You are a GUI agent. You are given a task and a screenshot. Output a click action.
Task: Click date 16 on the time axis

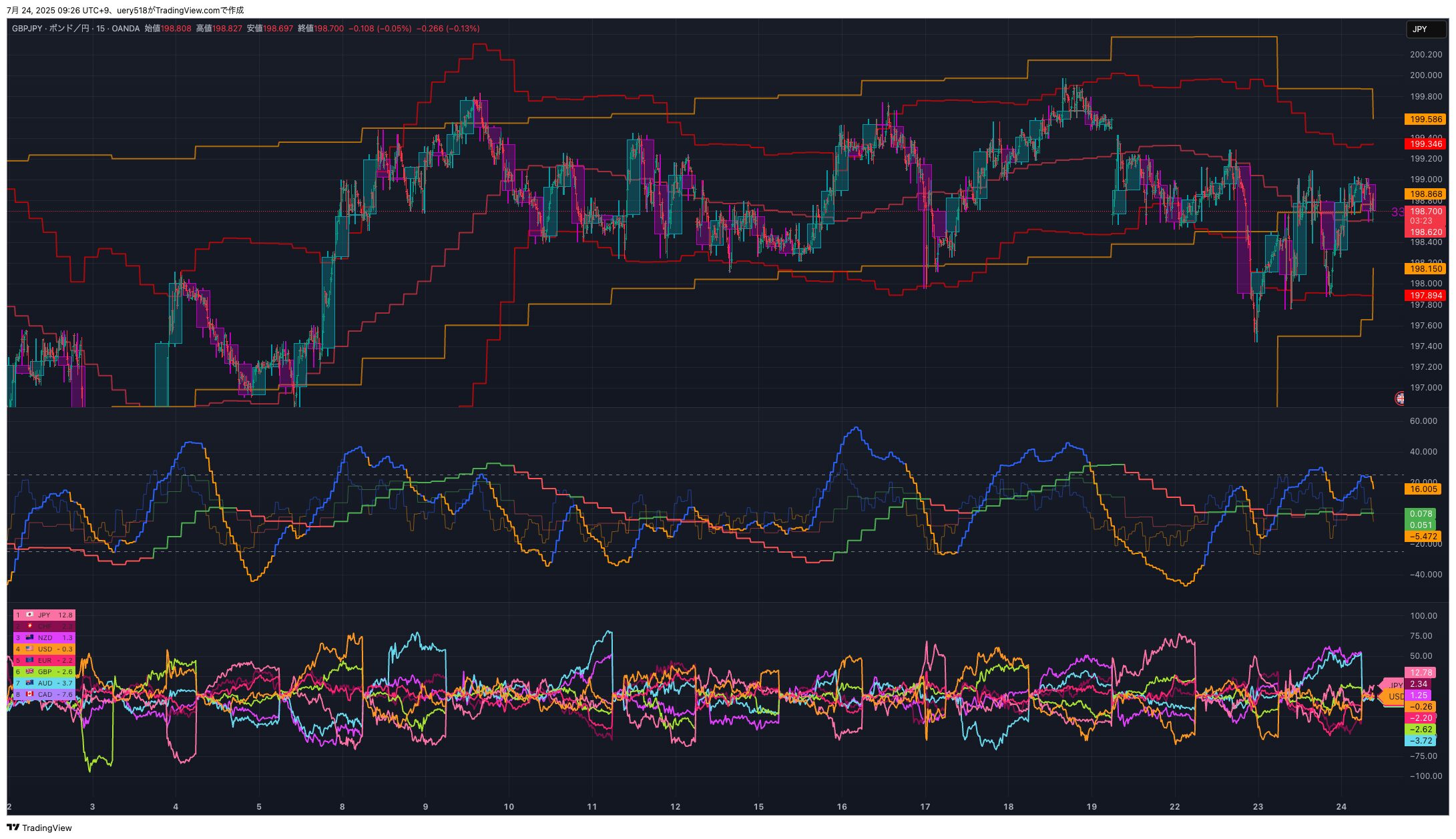pyautogui.click(x=842, y=806)
